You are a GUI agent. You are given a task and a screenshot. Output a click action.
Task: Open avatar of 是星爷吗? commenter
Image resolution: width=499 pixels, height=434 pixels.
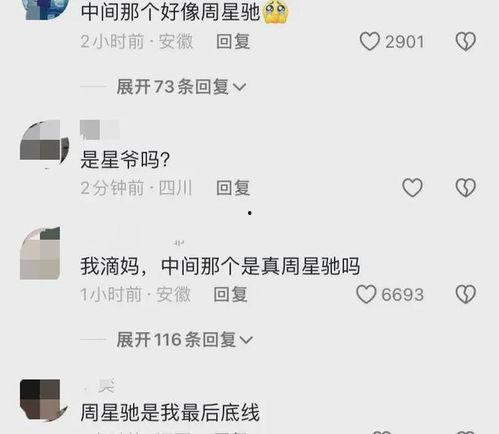44,143
